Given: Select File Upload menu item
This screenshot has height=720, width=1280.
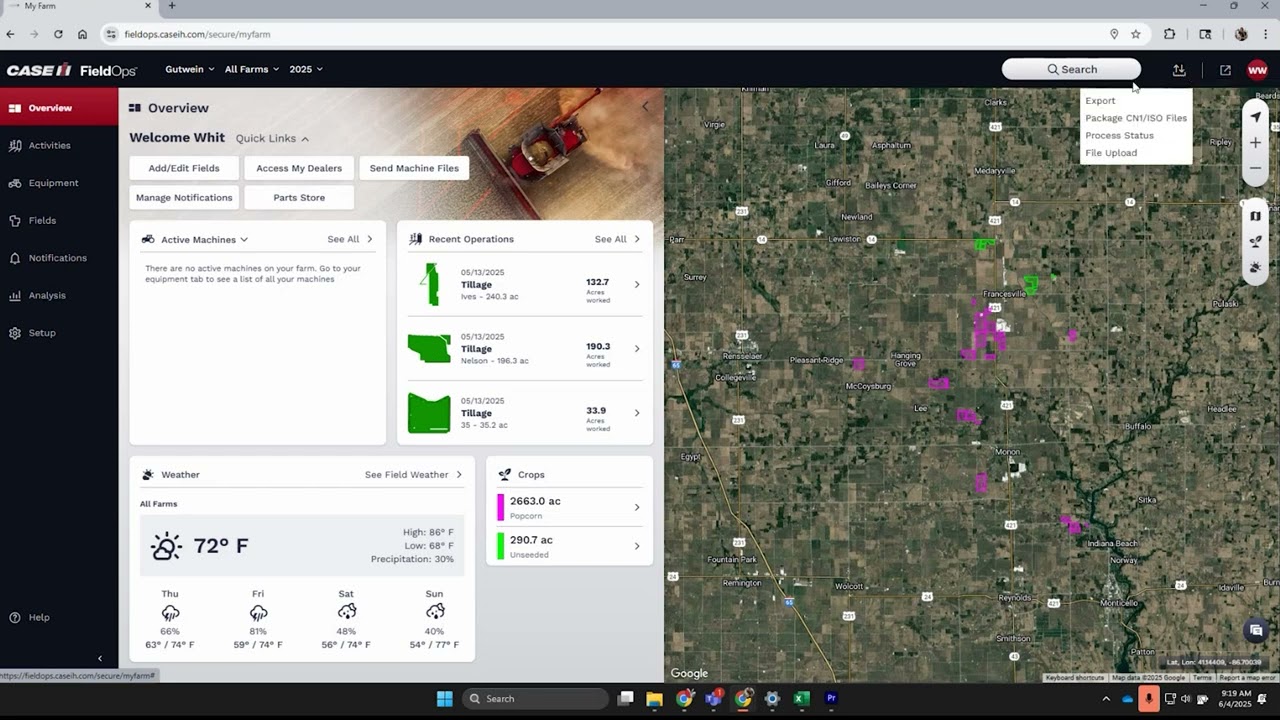Looking at the screenshot, I should click(1111, 153).
